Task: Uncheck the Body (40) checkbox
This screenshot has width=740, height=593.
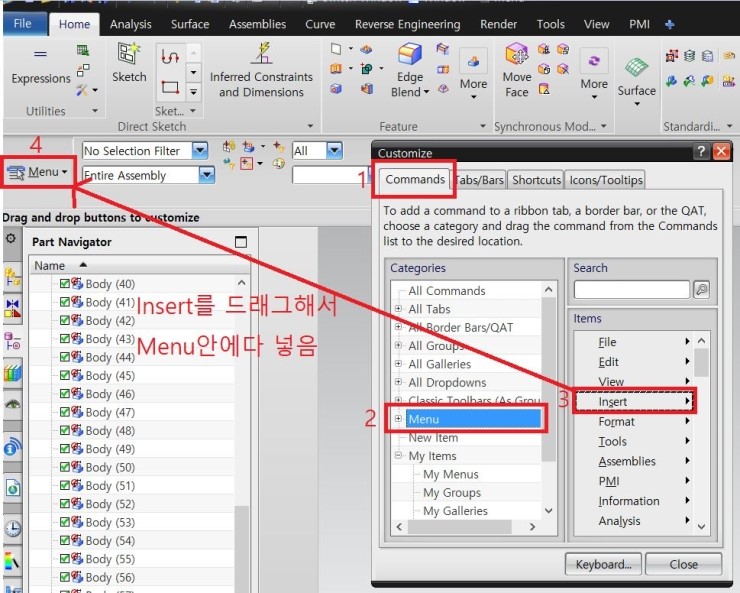Action: point(65,284)
